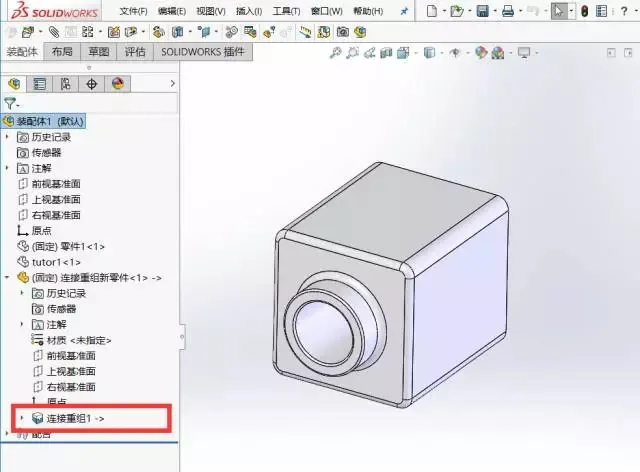640x472 pixels.
Task: Click the Mate paperclip icon
Action: click(53, 32)
